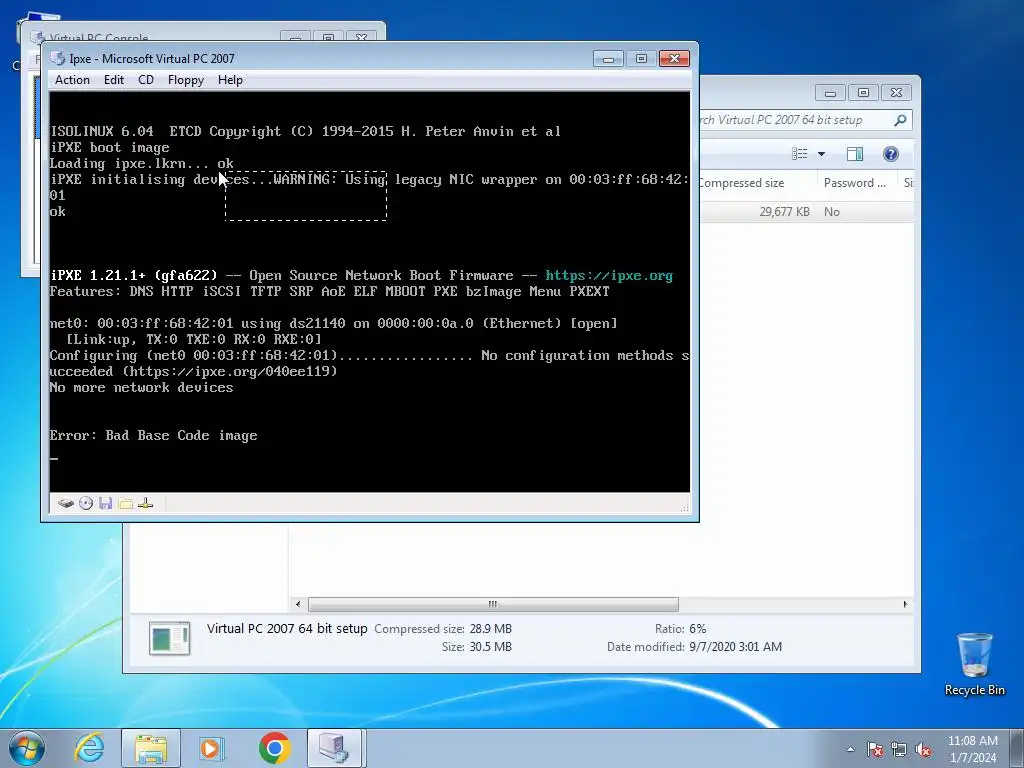Launch Windows Media Player from taskbar
Viewport: 1024px width, 768px height.
point(212,748)
